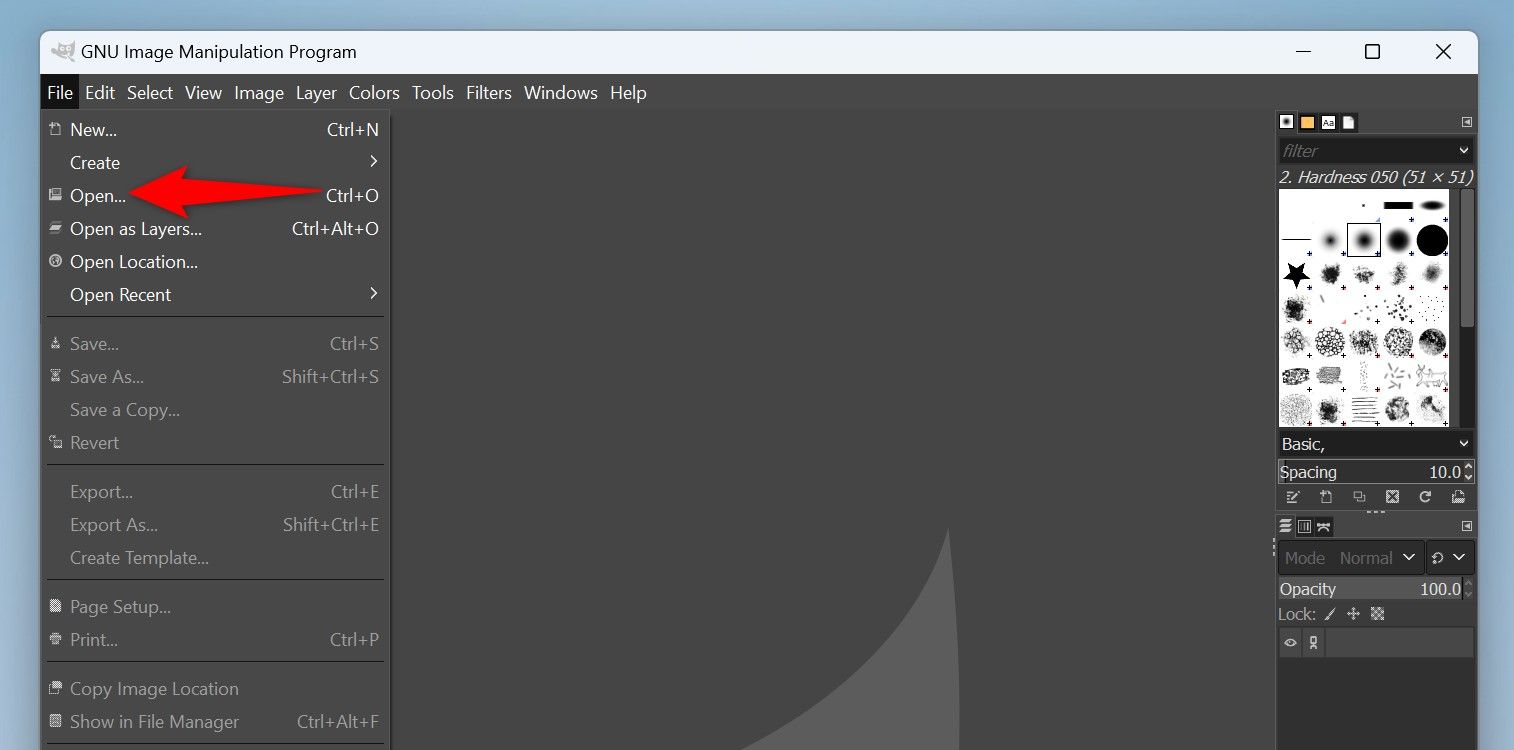The width and height of the screenshot is (1514, 750).
Task: Switch to the Fonts dock tab
Action: tap(1328, 122)
